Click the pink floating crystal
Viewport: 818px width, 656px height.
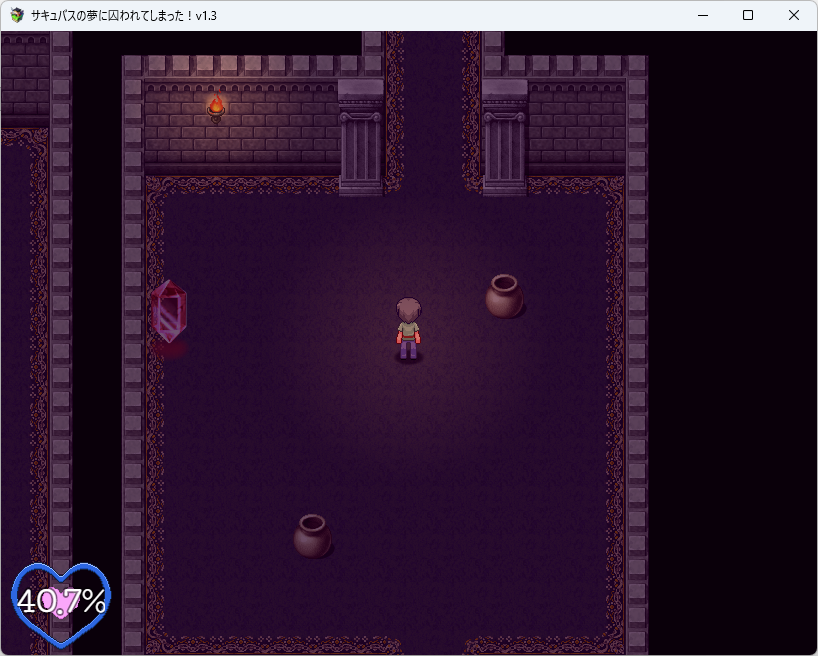pyautogui.click(x=168, y=312)
